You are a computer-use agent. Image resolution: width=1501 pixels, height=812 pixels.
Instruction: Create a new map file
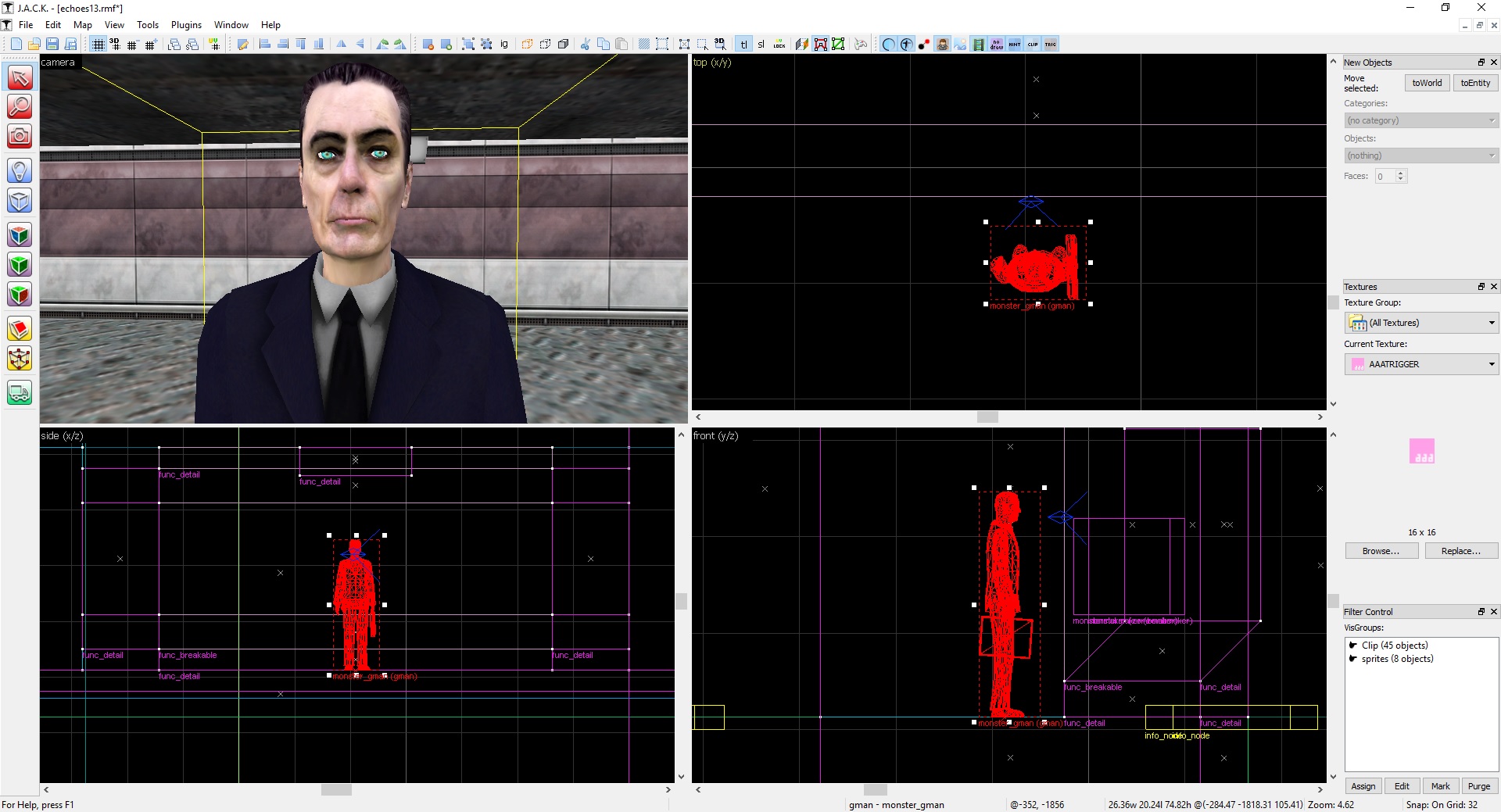[x=16, y=44]
